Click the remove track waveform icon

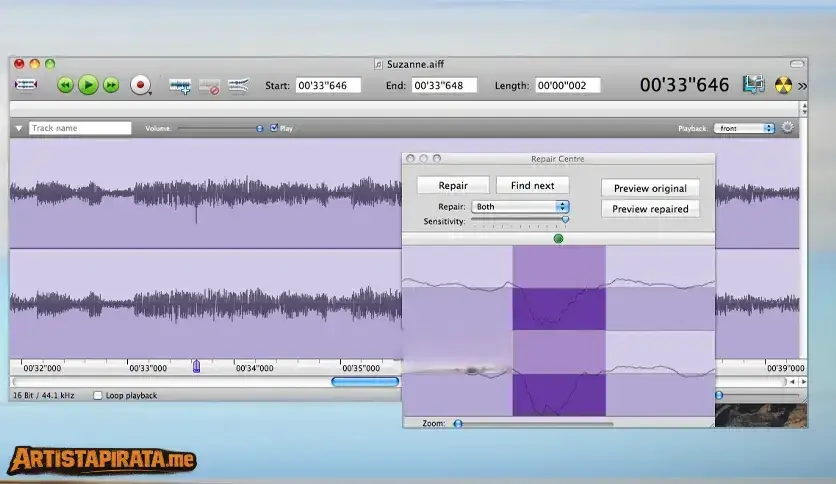pos(209,86)
